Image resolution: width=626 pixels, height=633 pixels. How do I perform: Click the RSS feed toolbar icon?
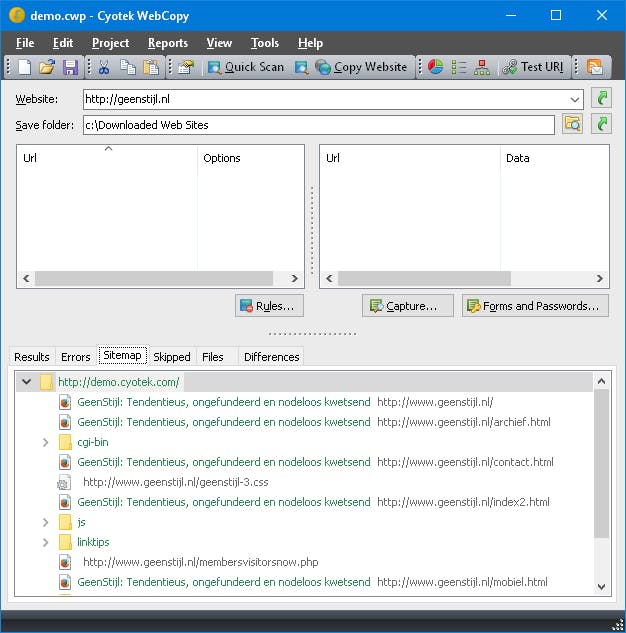[595, 67]
